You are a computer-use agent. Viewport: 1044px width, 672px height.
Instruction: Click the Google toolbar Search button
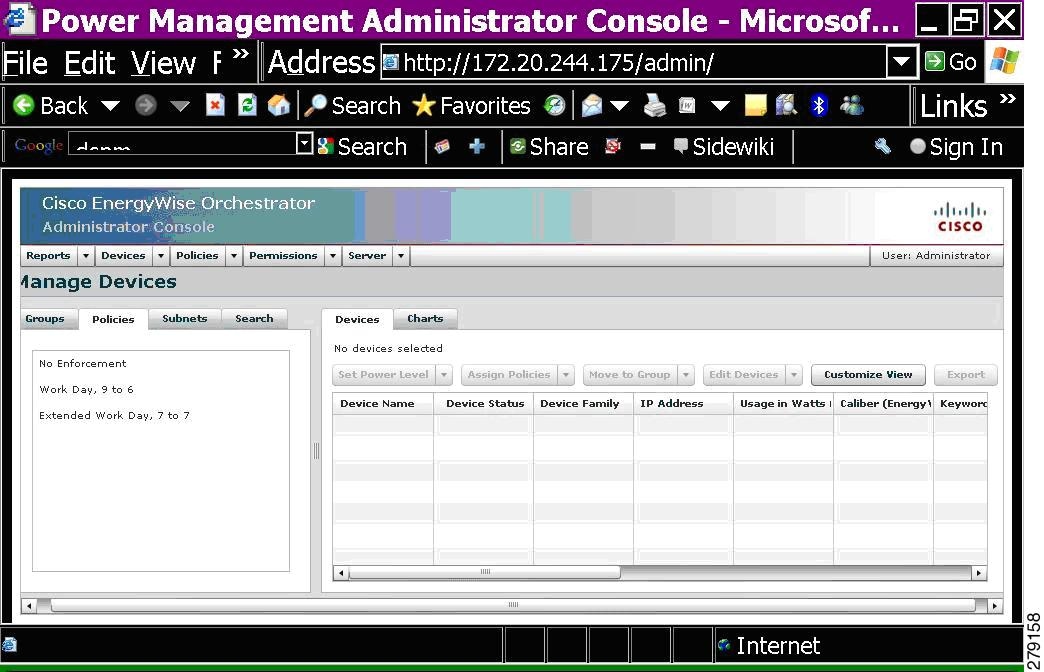pyautogui.click(x=362, y=147)
